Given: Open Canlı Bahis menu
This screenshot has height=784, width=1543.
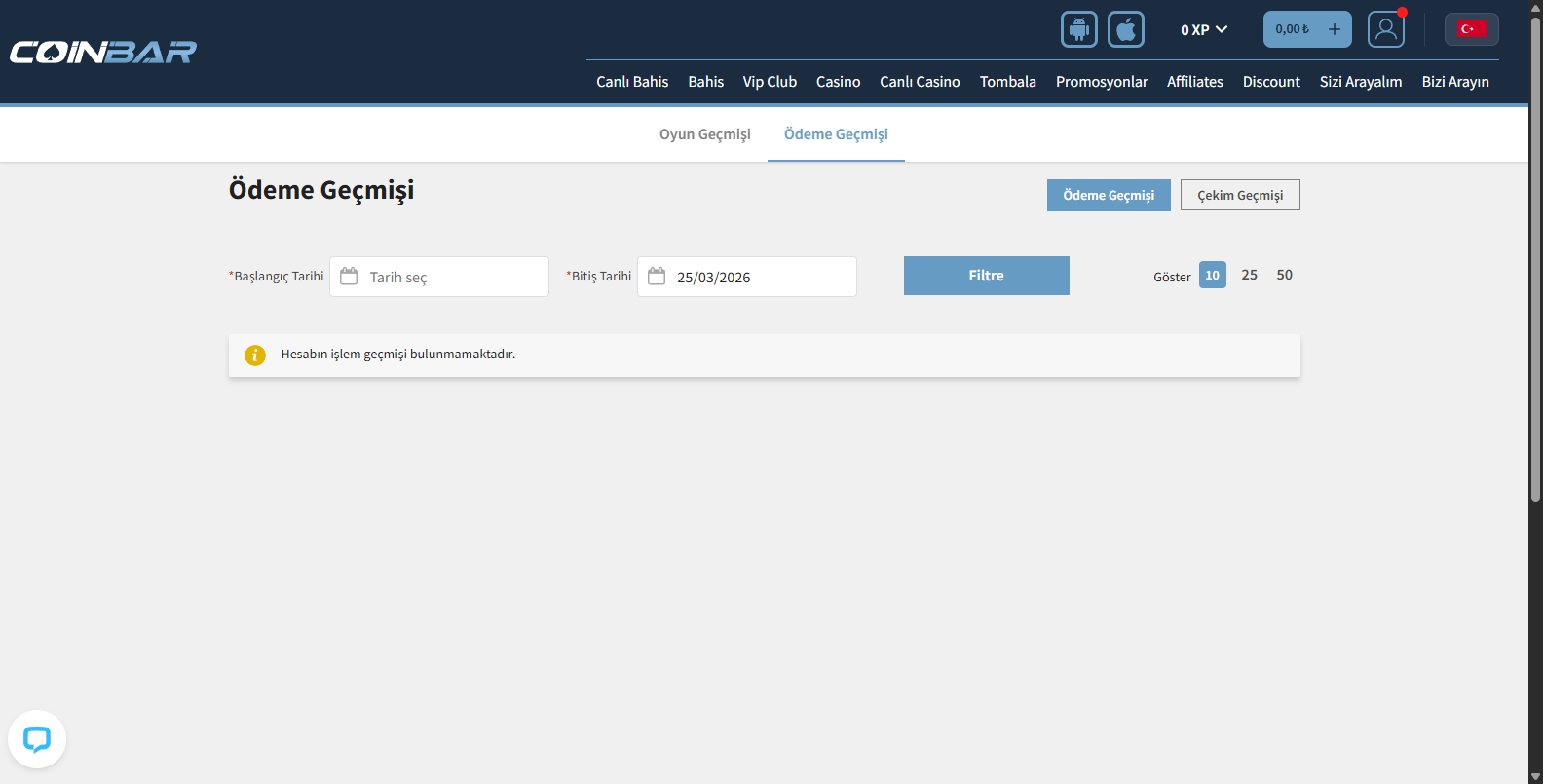Looking at the screenshot, I should 632,82.
